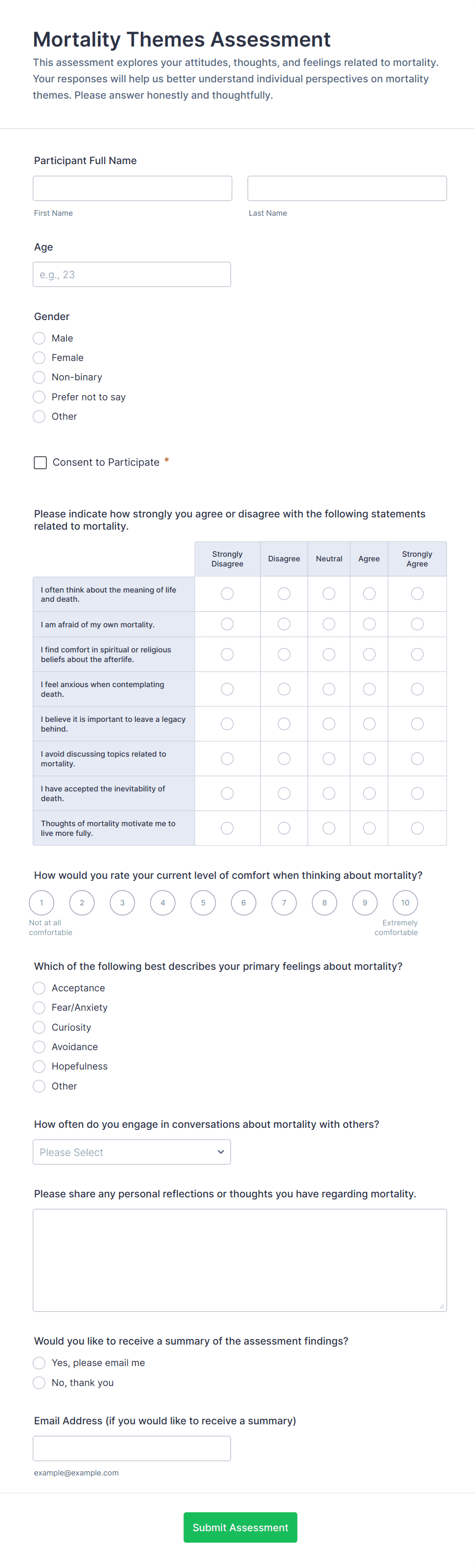The image size is (475, 1568).
Task: Rate comfort level as 10
Action: (405, 903)
